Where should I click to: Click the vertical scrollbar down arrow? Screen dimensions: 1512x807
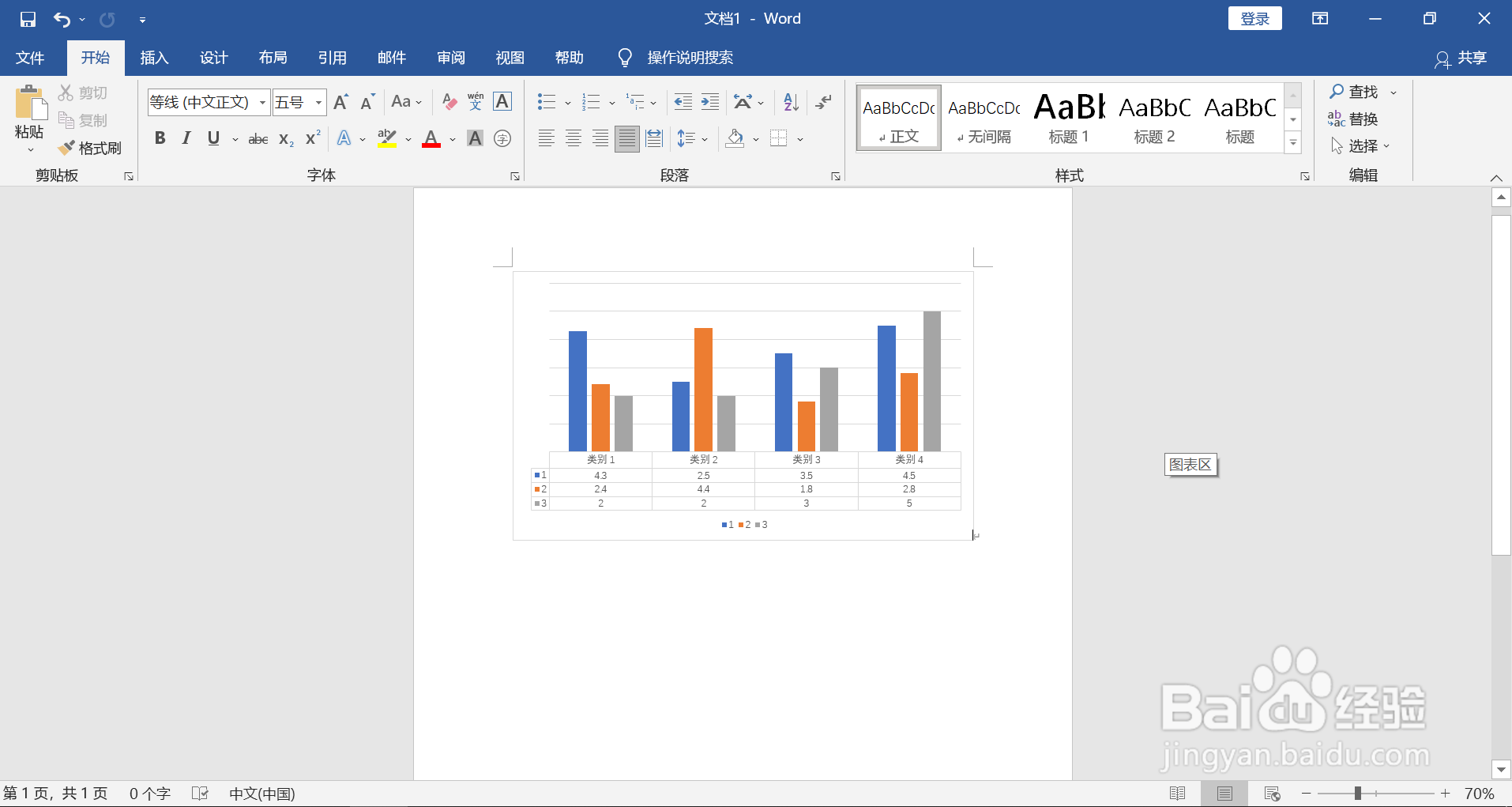(1501, 769)
